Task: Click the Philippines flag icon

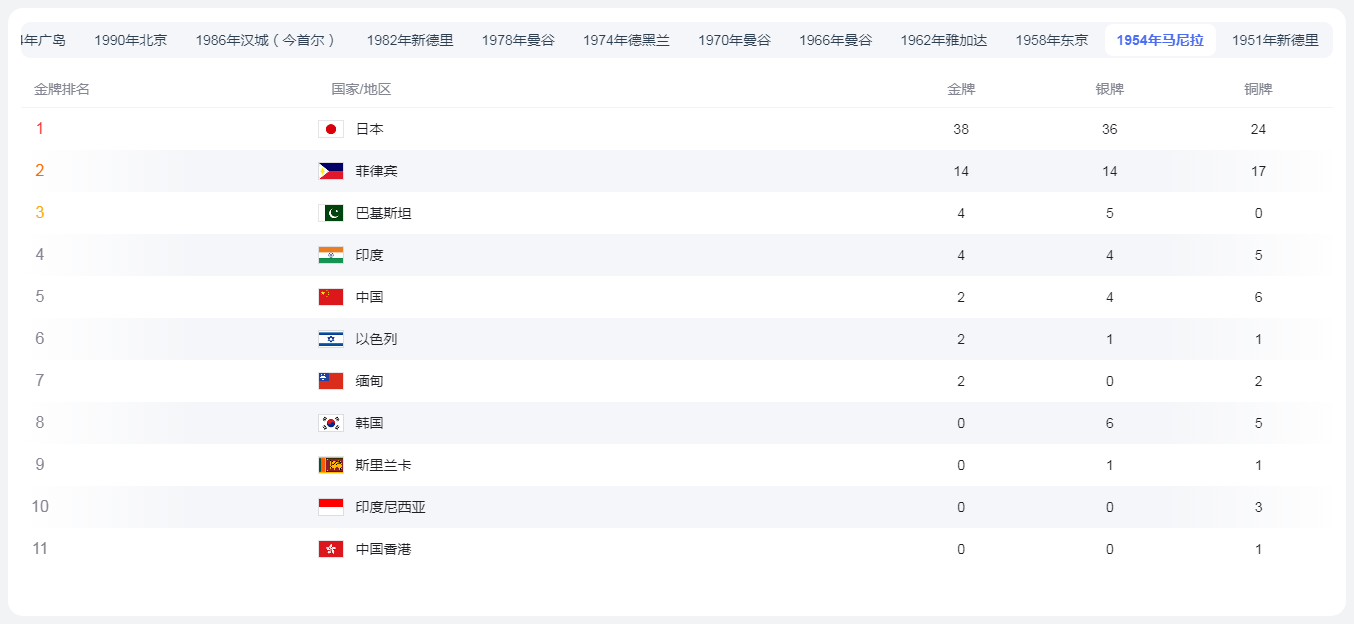Action: [x=331, y=171]
